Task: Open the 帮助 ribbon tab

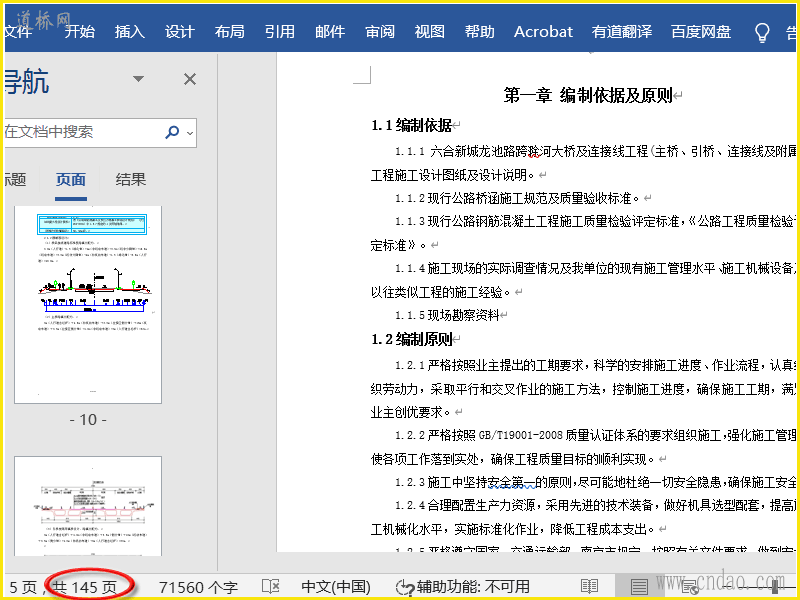Action: [x=480, y=32]
